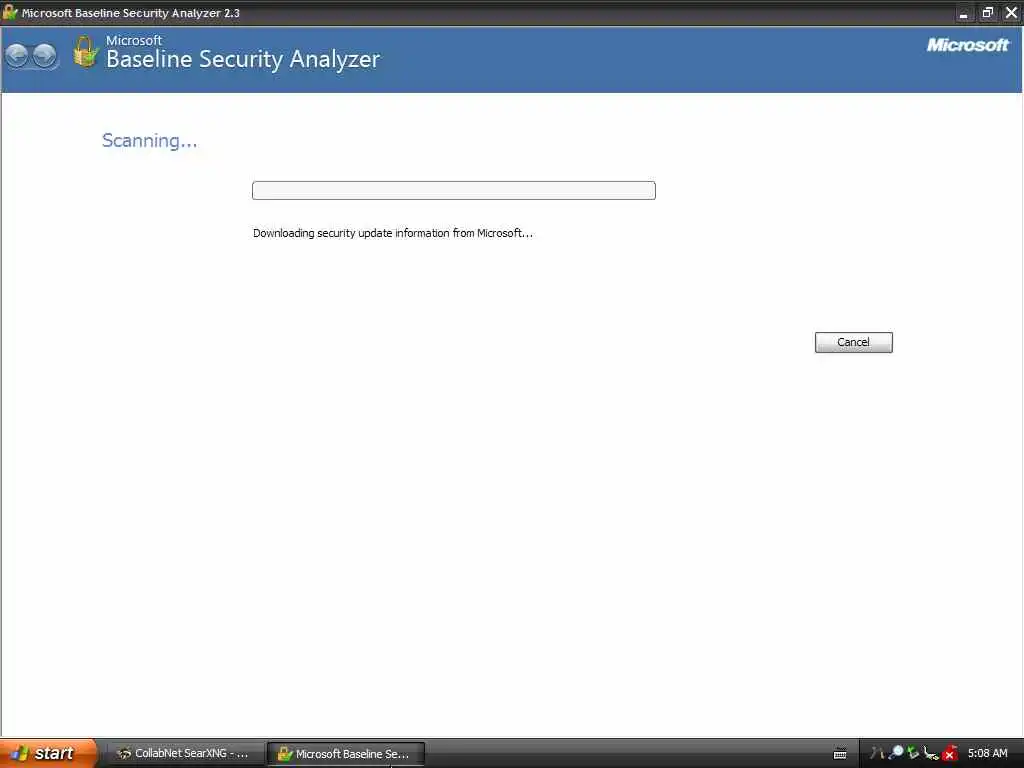Click the magnifier tray icon
Image resolution: width=1024 pixels, height=768 pixels.
click(896, 752)
